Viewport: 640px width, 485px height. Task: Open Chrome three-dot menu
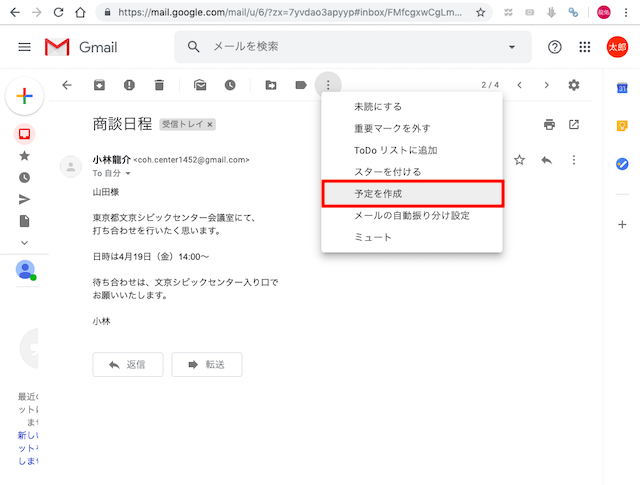[x=626, y=13]
